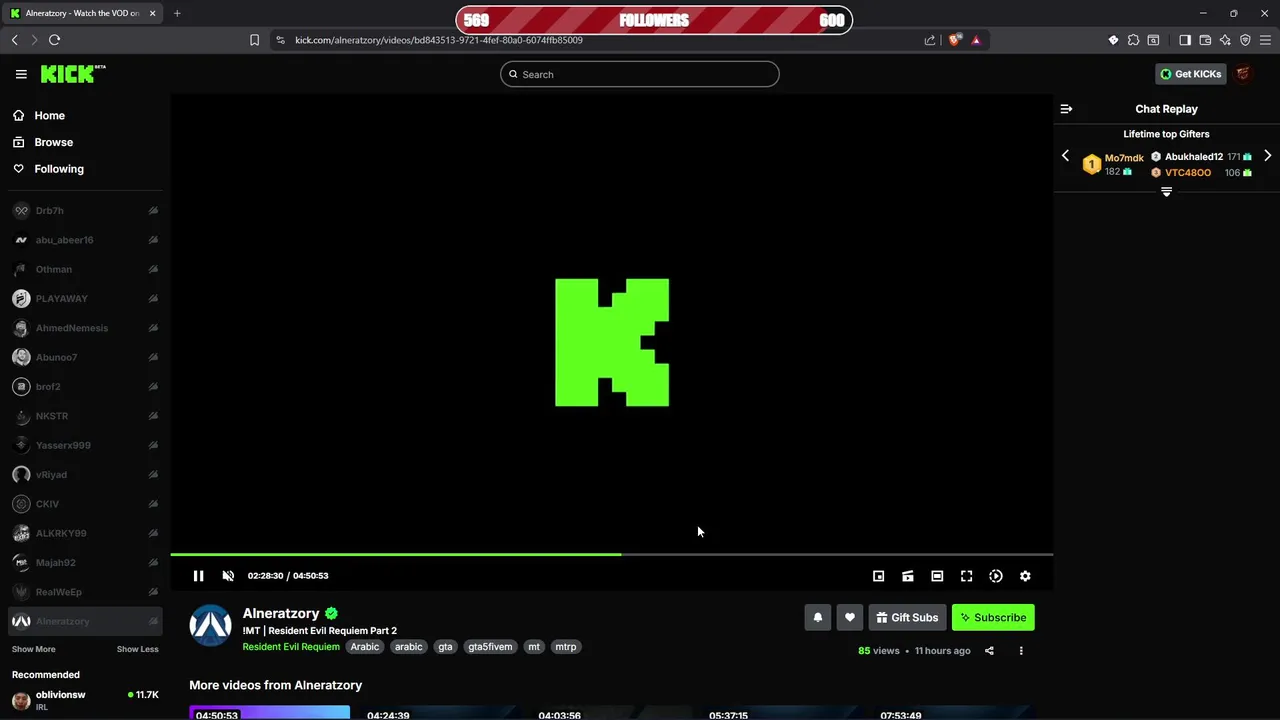Open Brave Wallet icon
Viewport: 1280px width, 720px height.
(1205, 40)
